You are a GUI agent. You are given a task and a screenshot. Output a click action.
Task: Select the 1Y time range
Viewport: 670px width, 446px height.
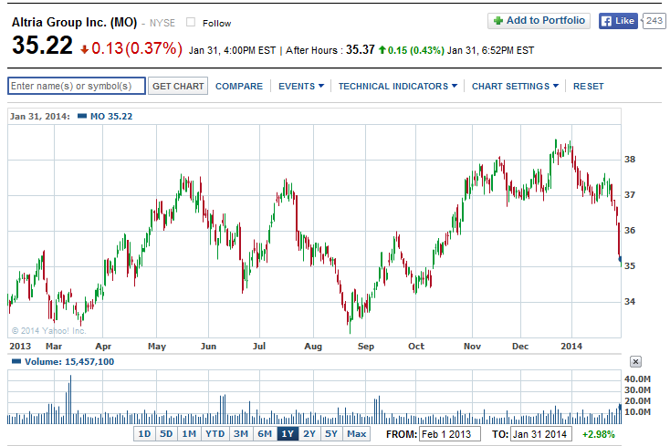tap(288, 434)
